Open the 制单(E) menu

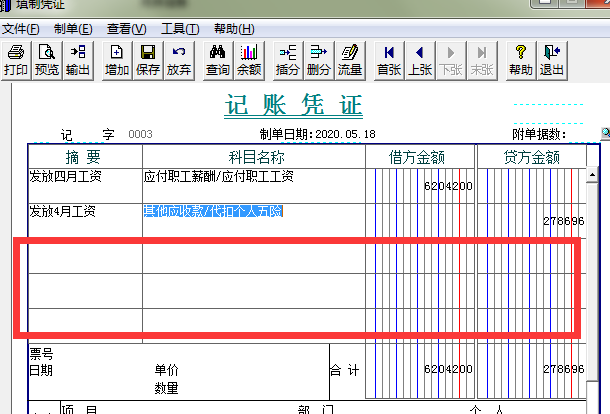[x=73, y=29]
